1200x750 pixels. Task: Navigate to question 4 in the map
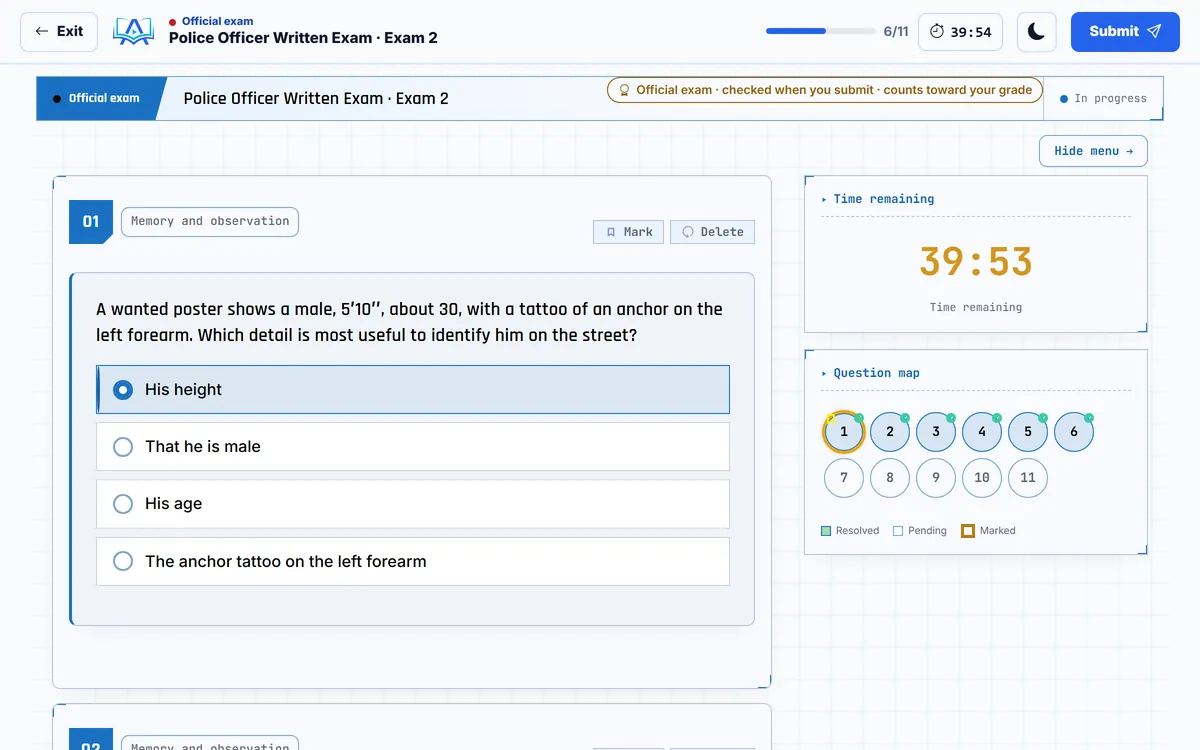[x=982, y=432]
